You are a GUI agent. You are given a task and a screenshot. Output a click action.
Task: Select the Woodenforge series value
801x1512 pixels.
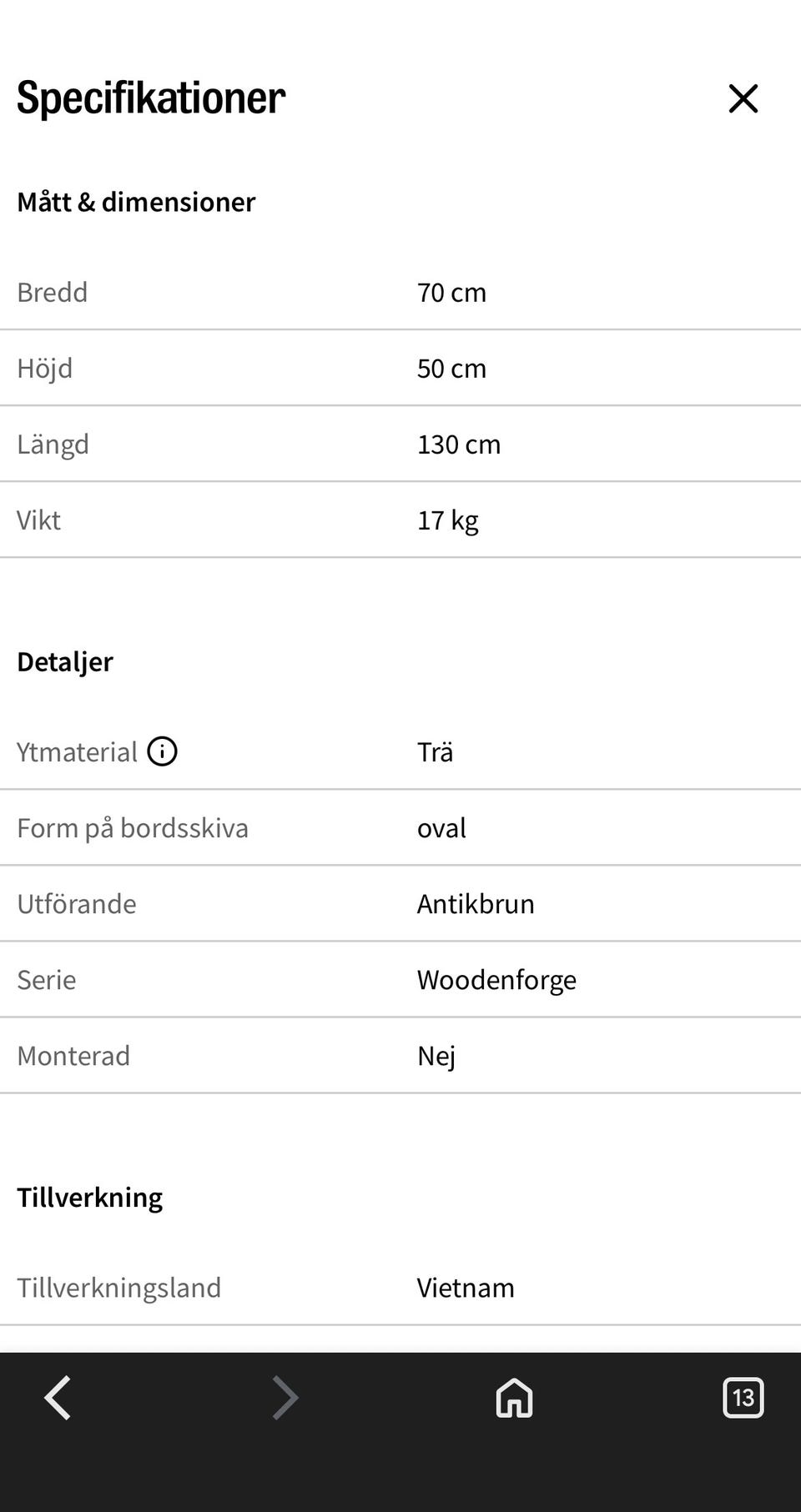pyautogui.click(x=496, y=979)
